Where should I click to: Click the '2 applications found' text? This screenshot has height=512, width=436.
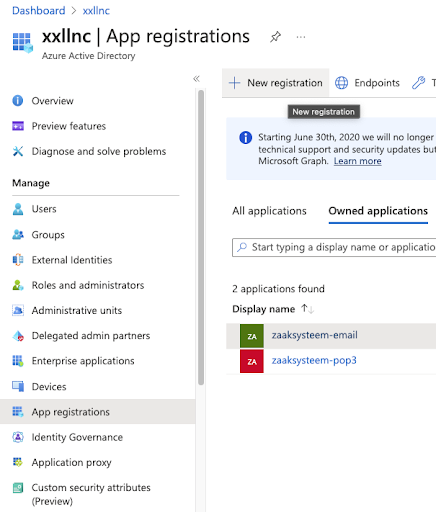click(278, 289)
